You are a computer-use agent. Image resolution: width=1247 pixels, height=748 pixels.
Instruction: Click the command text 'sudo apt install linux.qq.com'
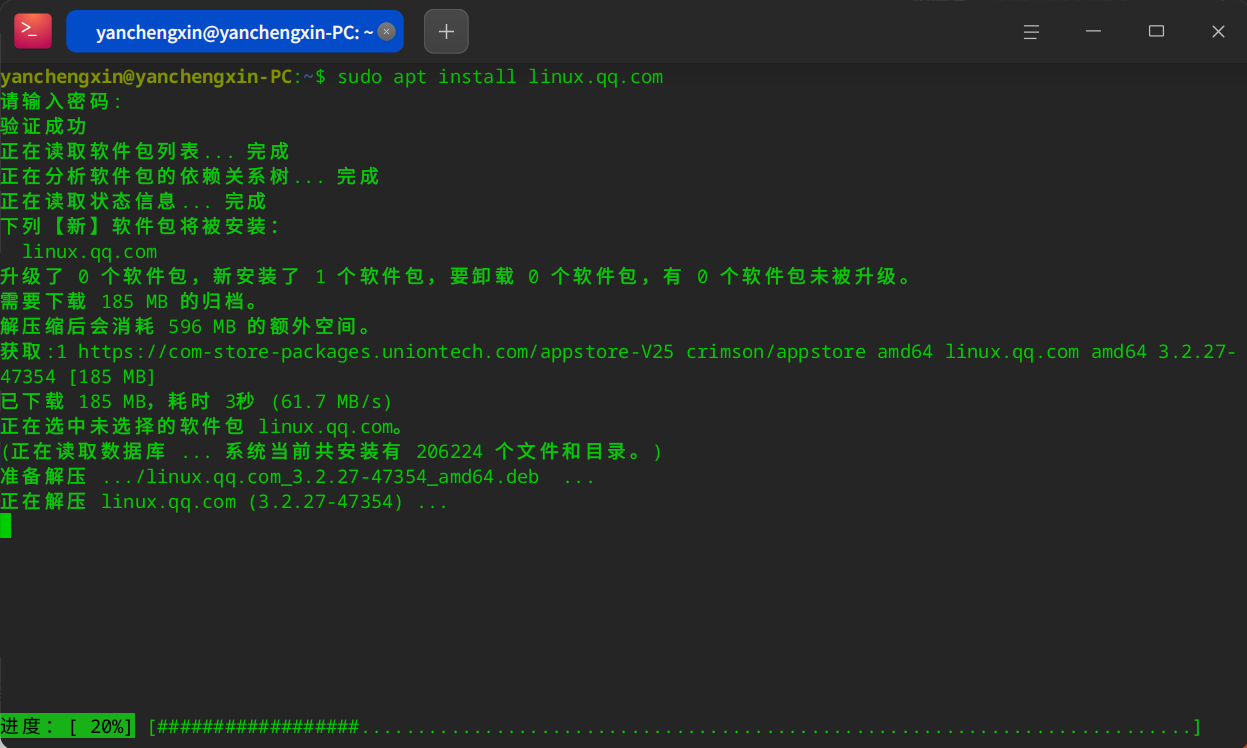tap(500, 77)
